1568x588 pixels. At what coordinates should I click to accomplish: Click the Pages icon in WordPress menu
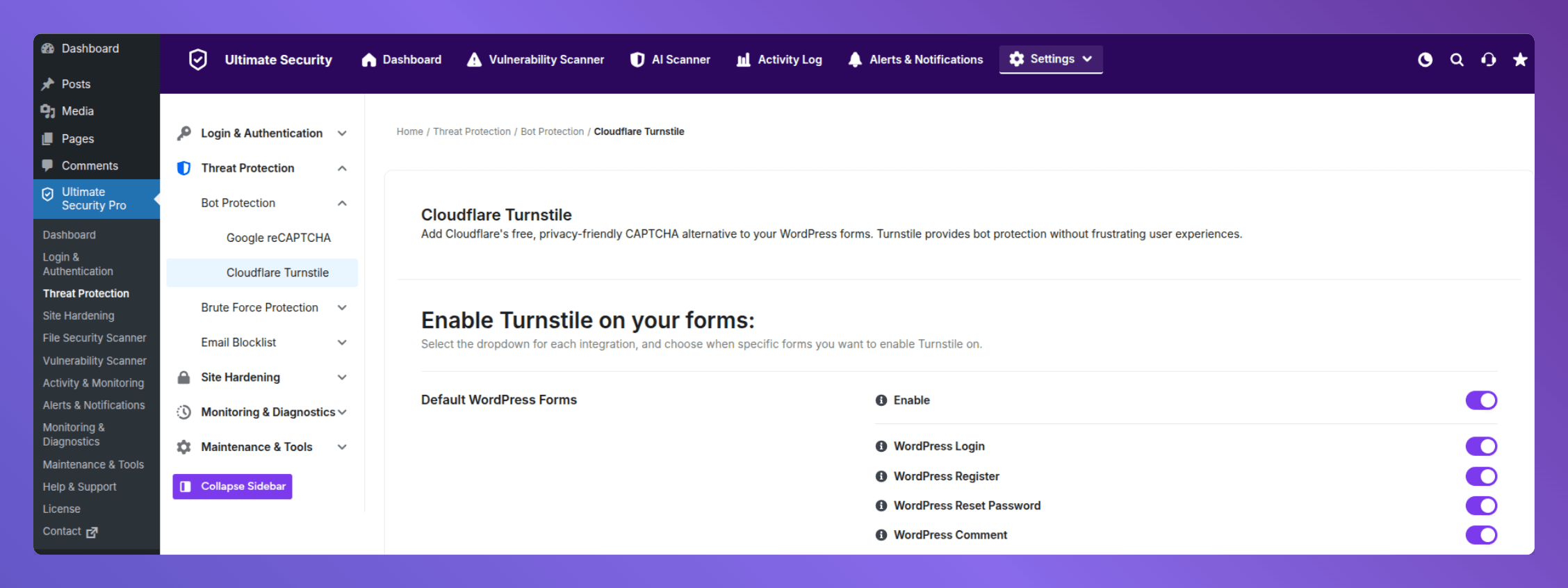47,138
